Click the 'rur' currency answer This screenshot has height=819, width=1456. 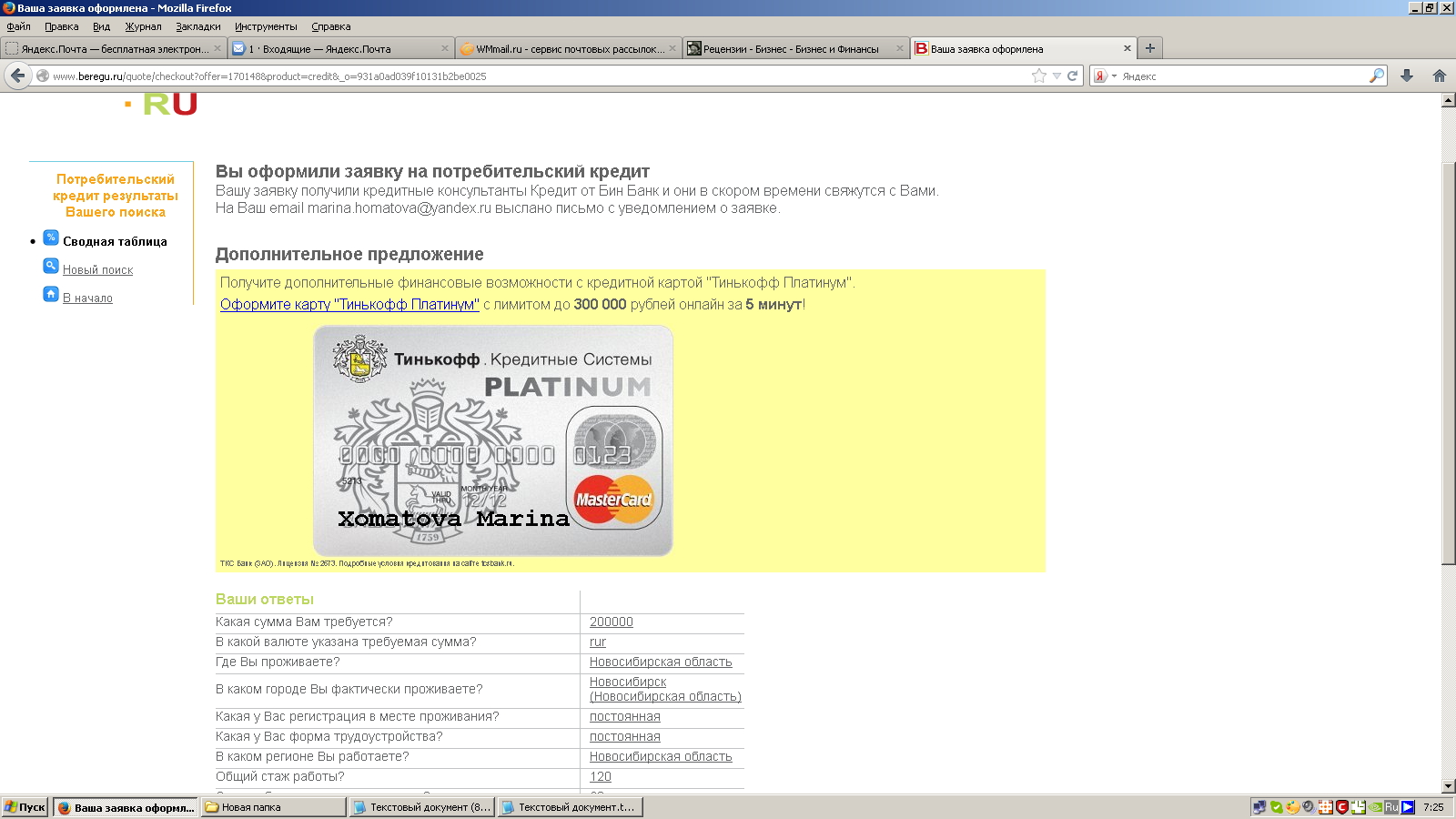pos(597,642)
